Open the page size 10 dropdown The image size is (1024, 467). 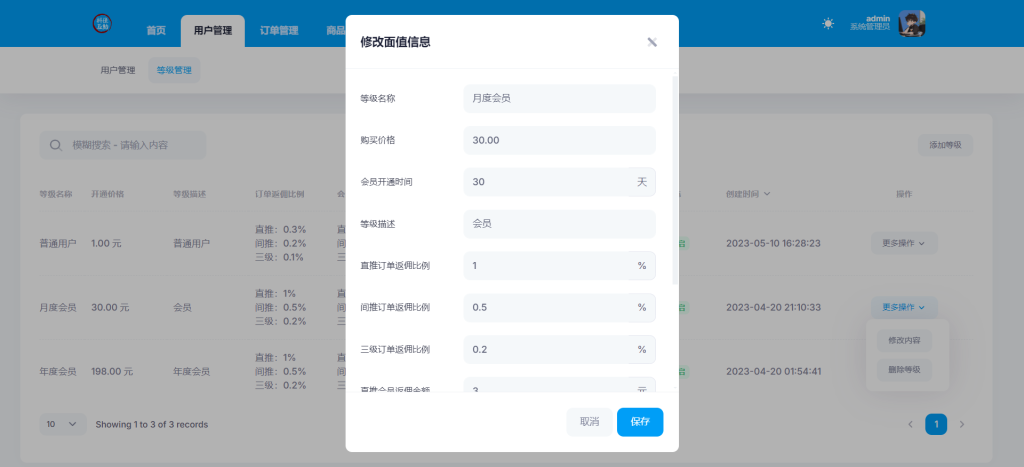pos(63,425)
